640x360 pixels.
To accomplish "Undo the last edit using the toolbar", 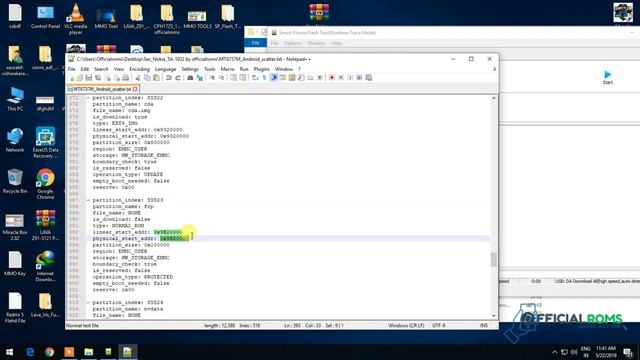I will (x=169, y=78).
